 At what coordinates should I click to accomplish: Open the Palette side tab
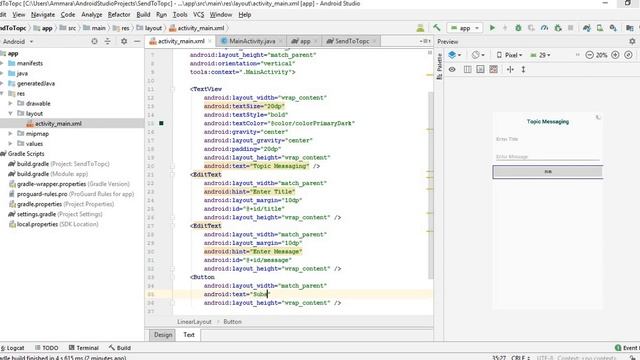pos(439,66)
